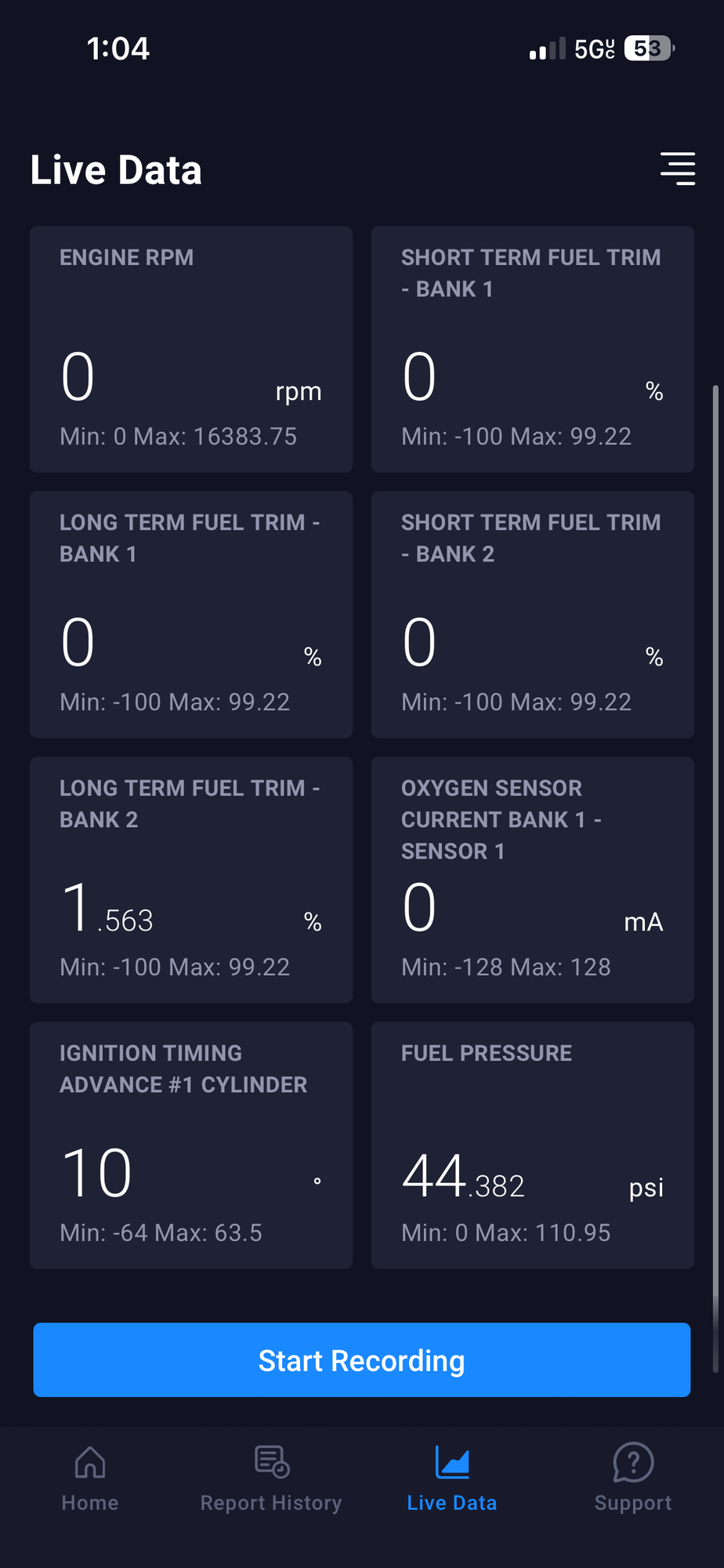Tap the Oxygen Sensor Current card
The height and width of the screenshot is (1568, 724).
533,880
